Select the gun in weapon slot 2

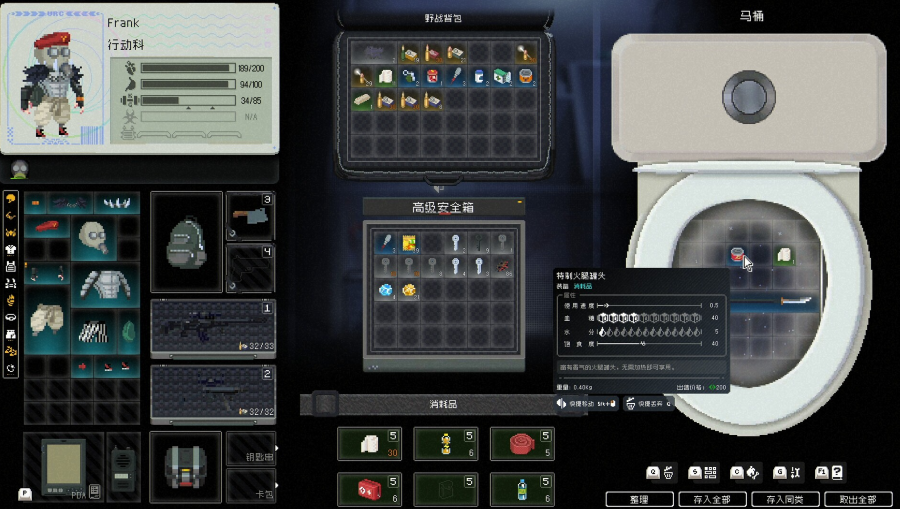(212, 394)
